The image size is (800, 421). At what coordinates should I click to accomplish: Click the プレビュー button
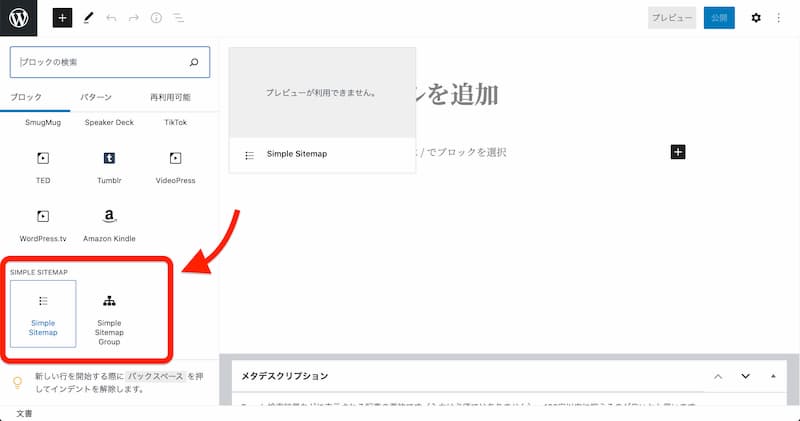point(672,18)
